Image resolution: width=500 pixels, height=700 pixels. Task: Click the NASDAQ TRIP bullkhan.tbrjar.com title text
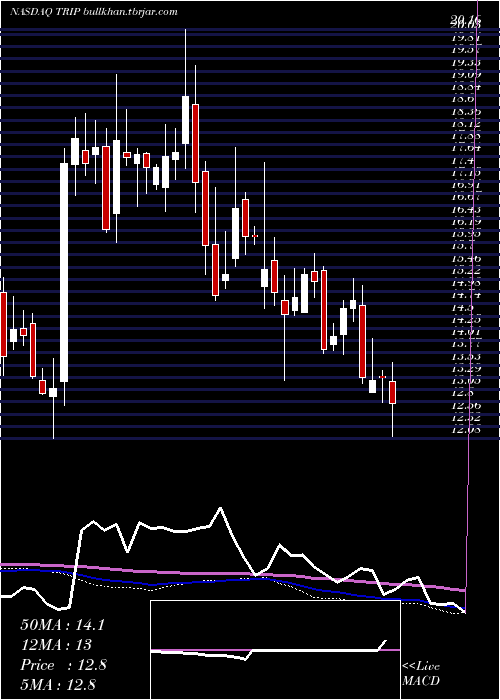tap(94, 12)
